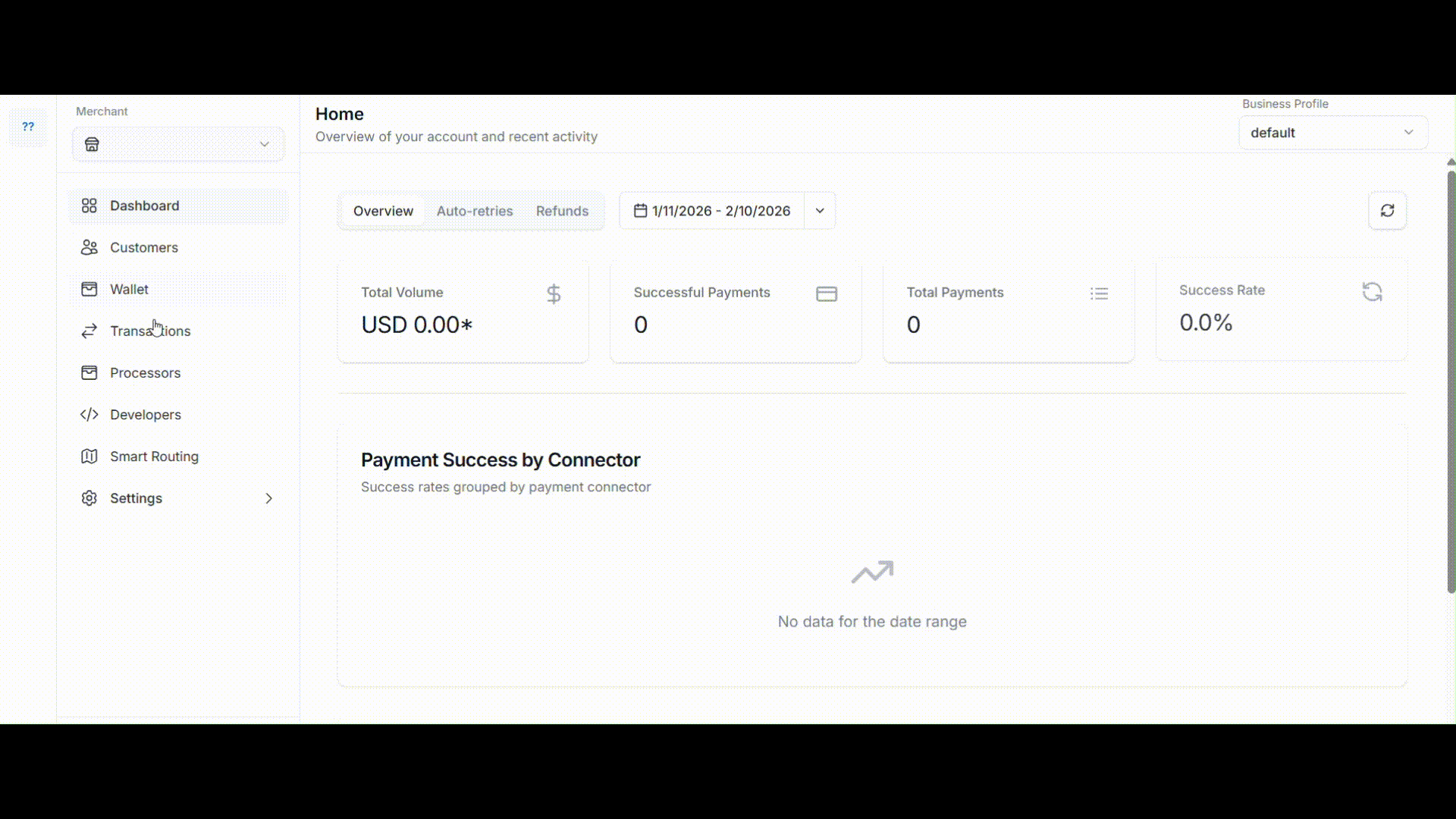
Task: Click the Processors icon in sidebar
Action: click(89, 372)
